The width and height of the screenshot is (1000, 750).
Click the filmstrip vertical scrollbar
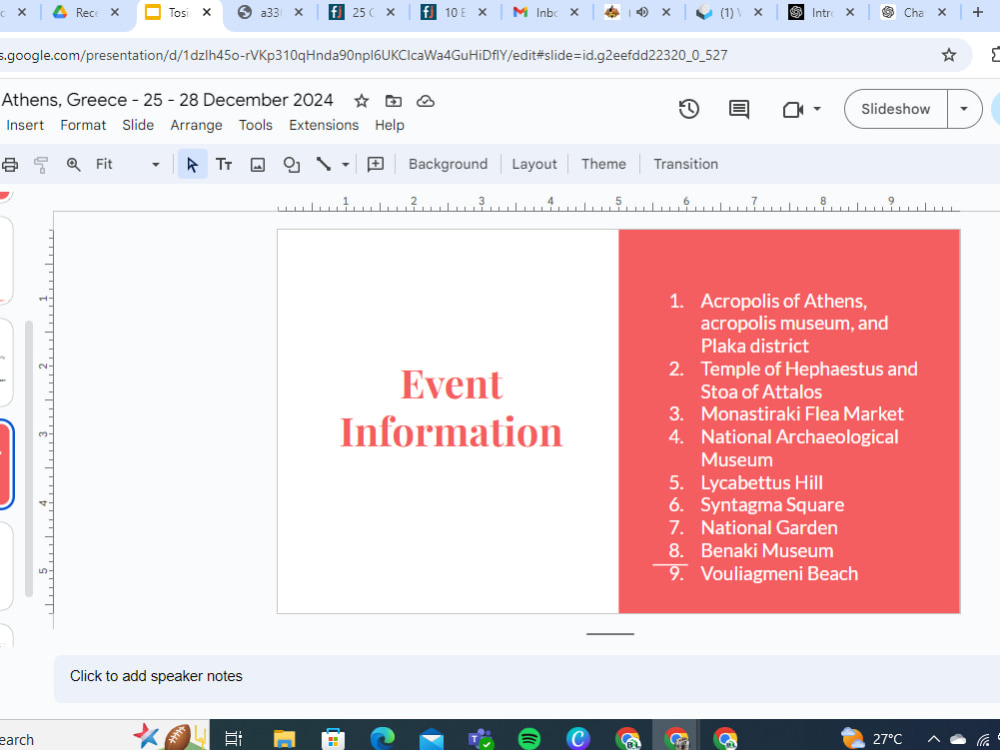[x=29, y=459]
